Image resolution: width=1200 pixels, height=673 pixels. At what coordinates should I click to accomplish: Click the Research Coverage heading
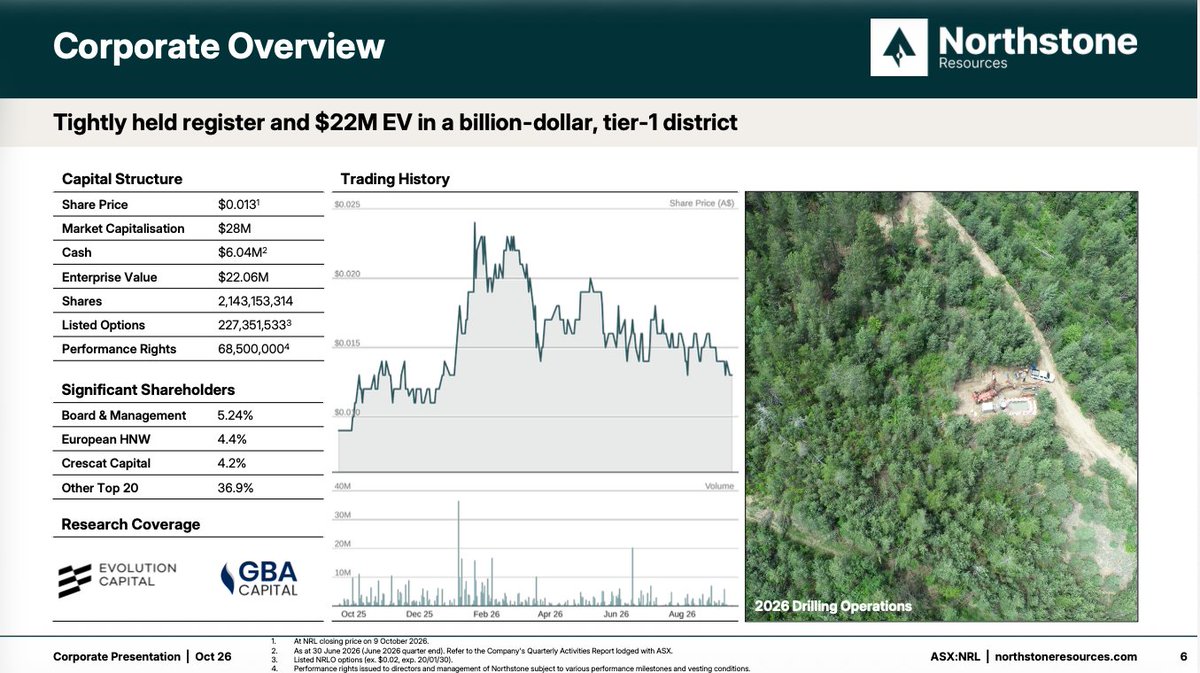131,524
